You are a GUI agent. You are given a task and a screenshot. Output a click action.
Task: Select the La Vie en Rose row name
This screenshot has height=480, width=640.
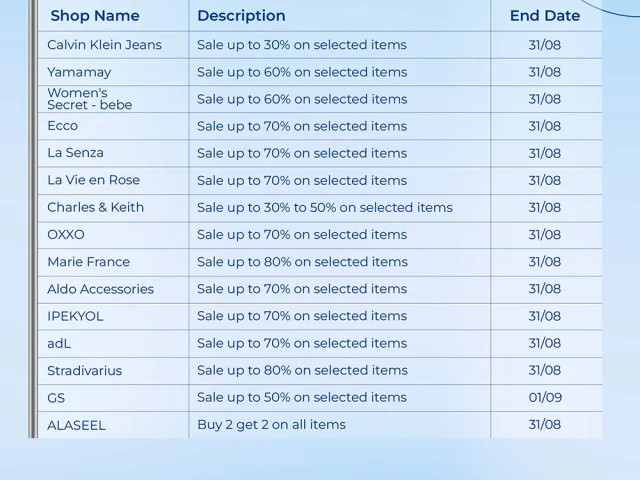[93, 180]
